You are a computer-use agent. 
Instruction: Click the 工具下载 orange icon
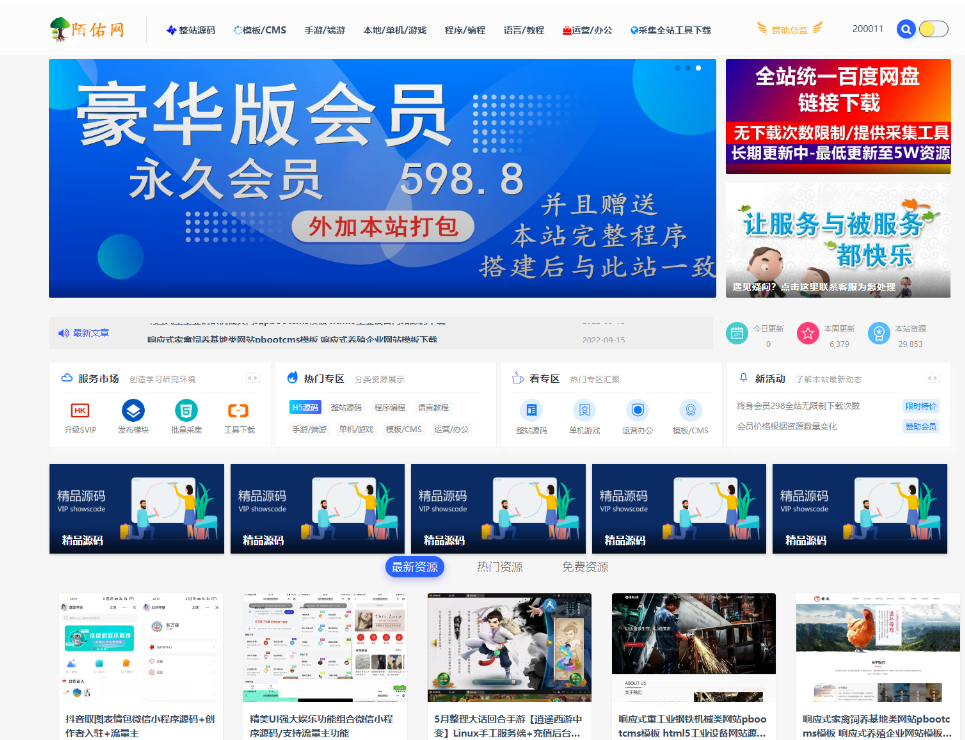pyautogui.click(x=238, y=410)
